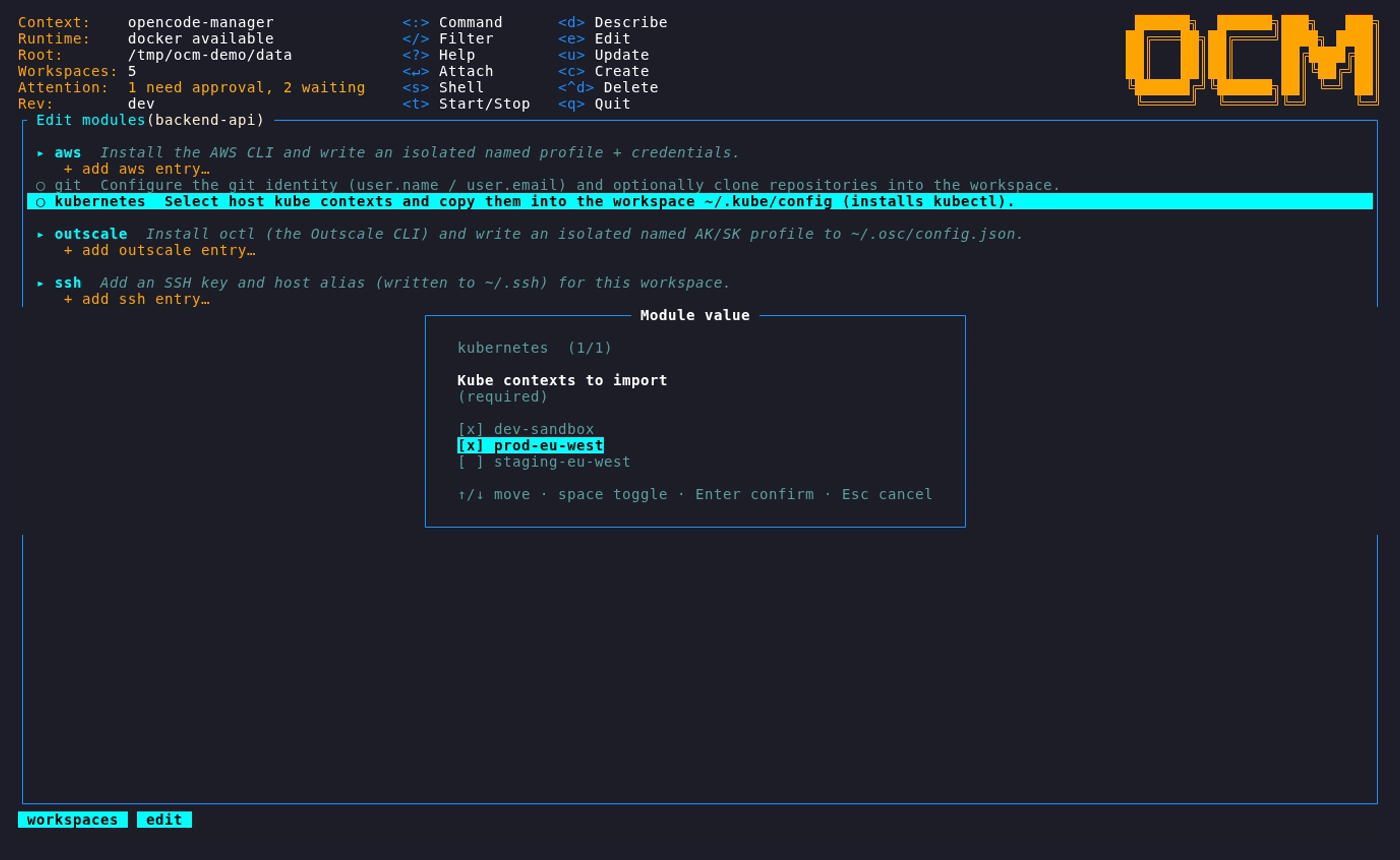Collapse the ssh module arrow
This screenshot has height=860, width=1400.
pyautogui.click(x=41, y=282)
